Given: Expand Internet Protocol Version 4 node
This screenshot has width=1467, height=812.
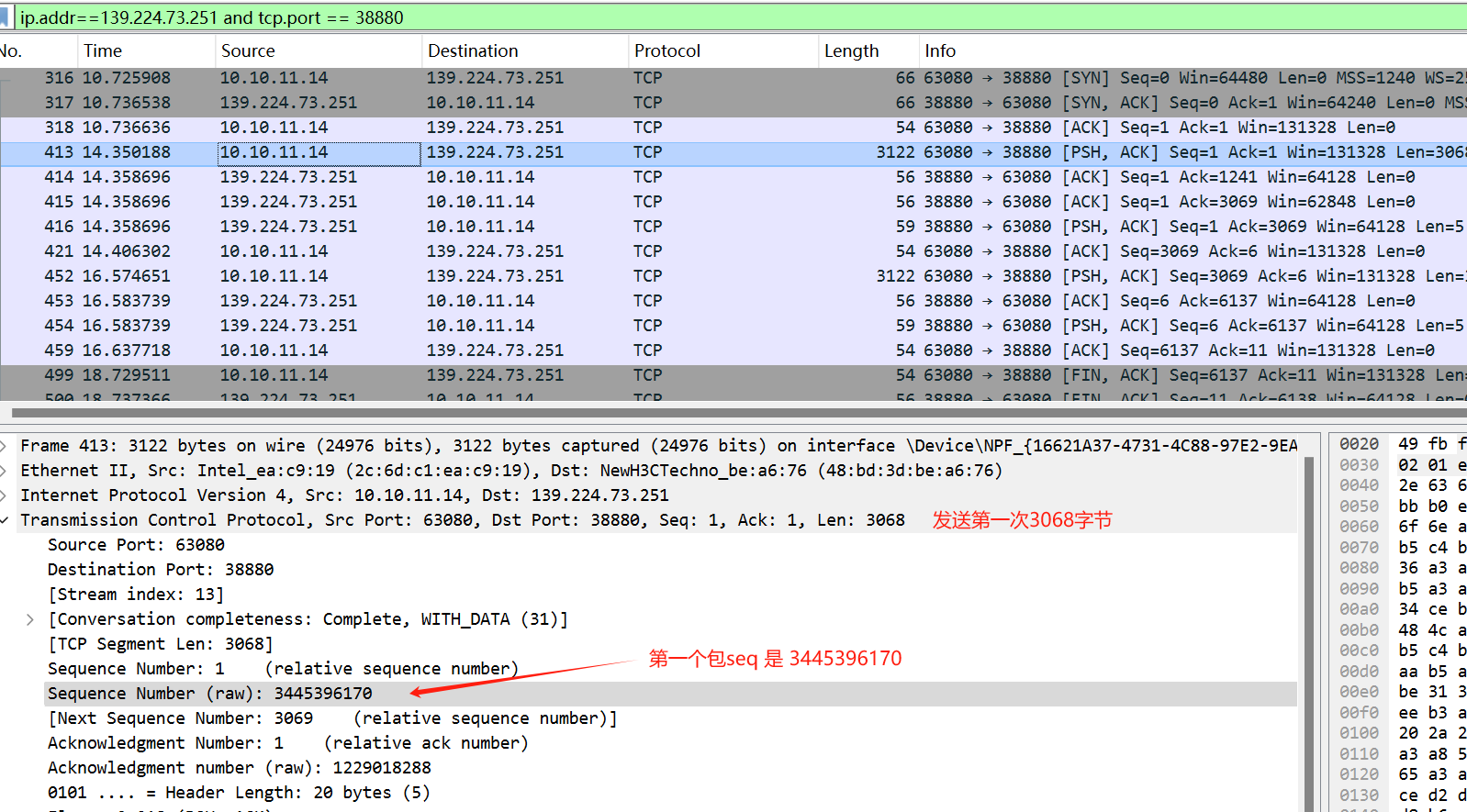Looking at the screenshot, I should (x=4, y=495).
